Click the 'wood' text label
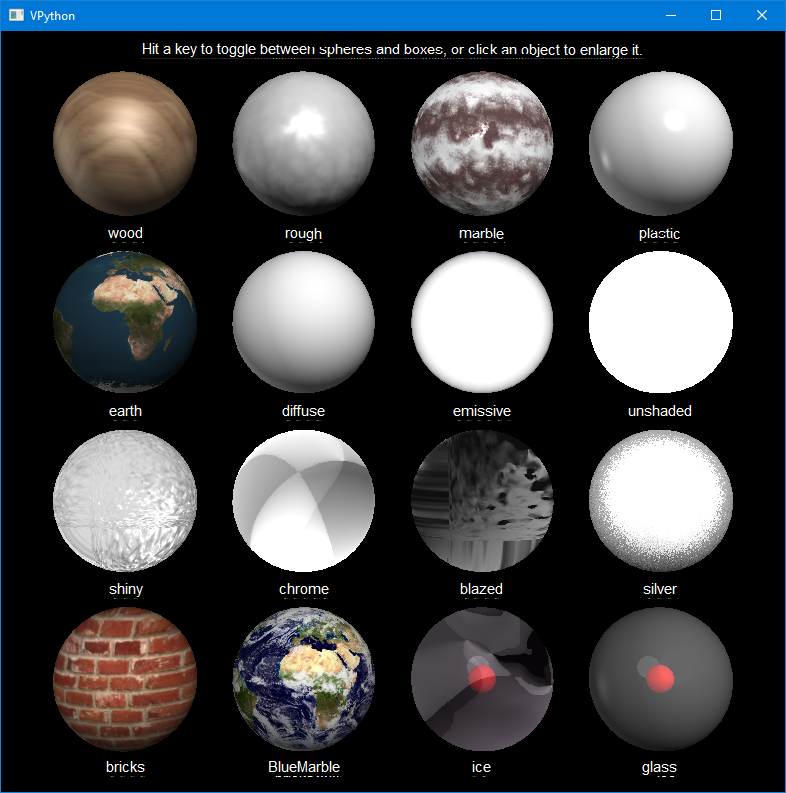 125,233
